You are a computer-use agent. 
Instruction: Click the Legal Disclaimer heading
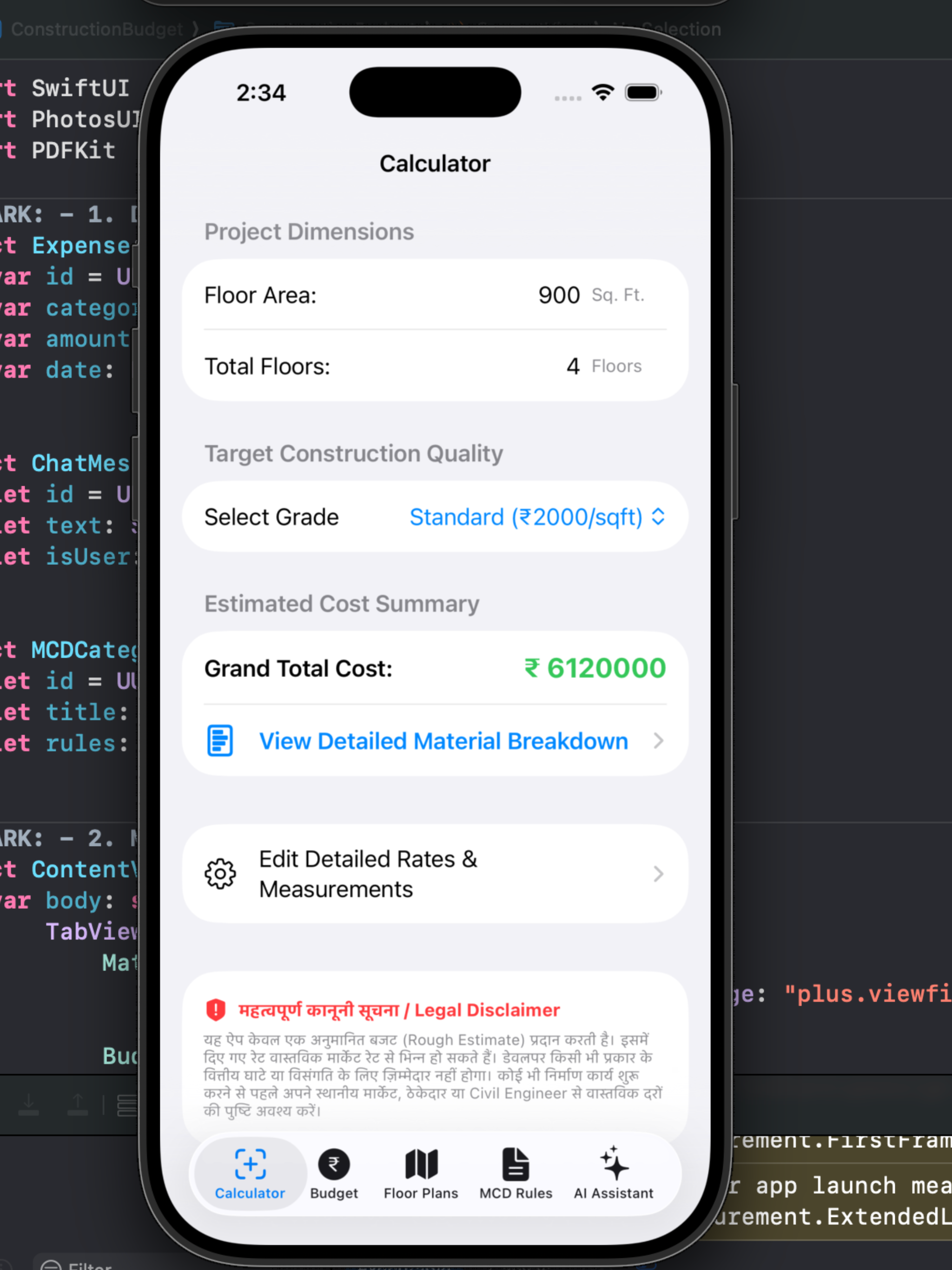pyautogui.click(x=399, y=1010)
